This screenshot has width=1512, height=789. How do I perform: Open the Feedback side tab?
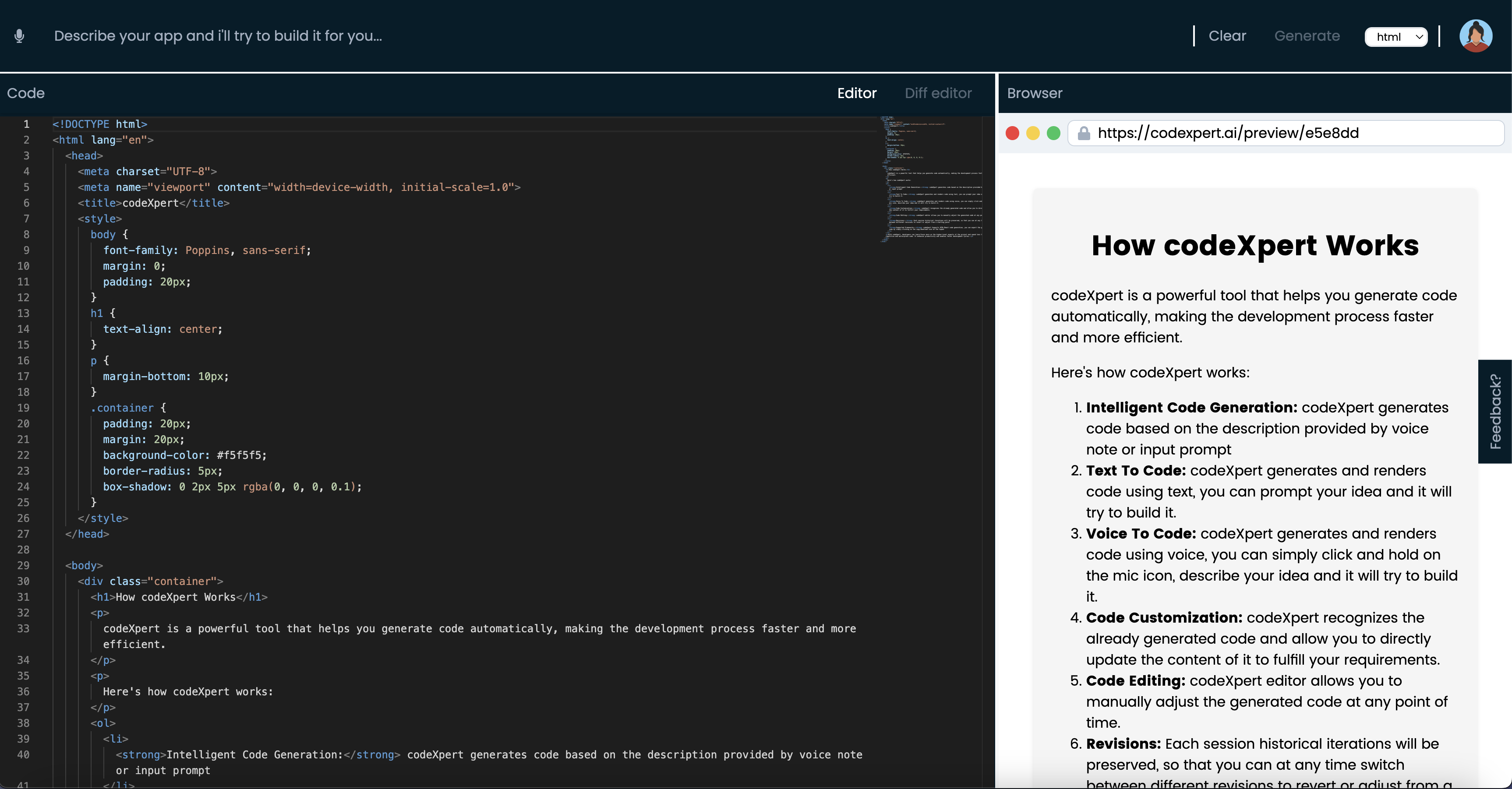1495,411
